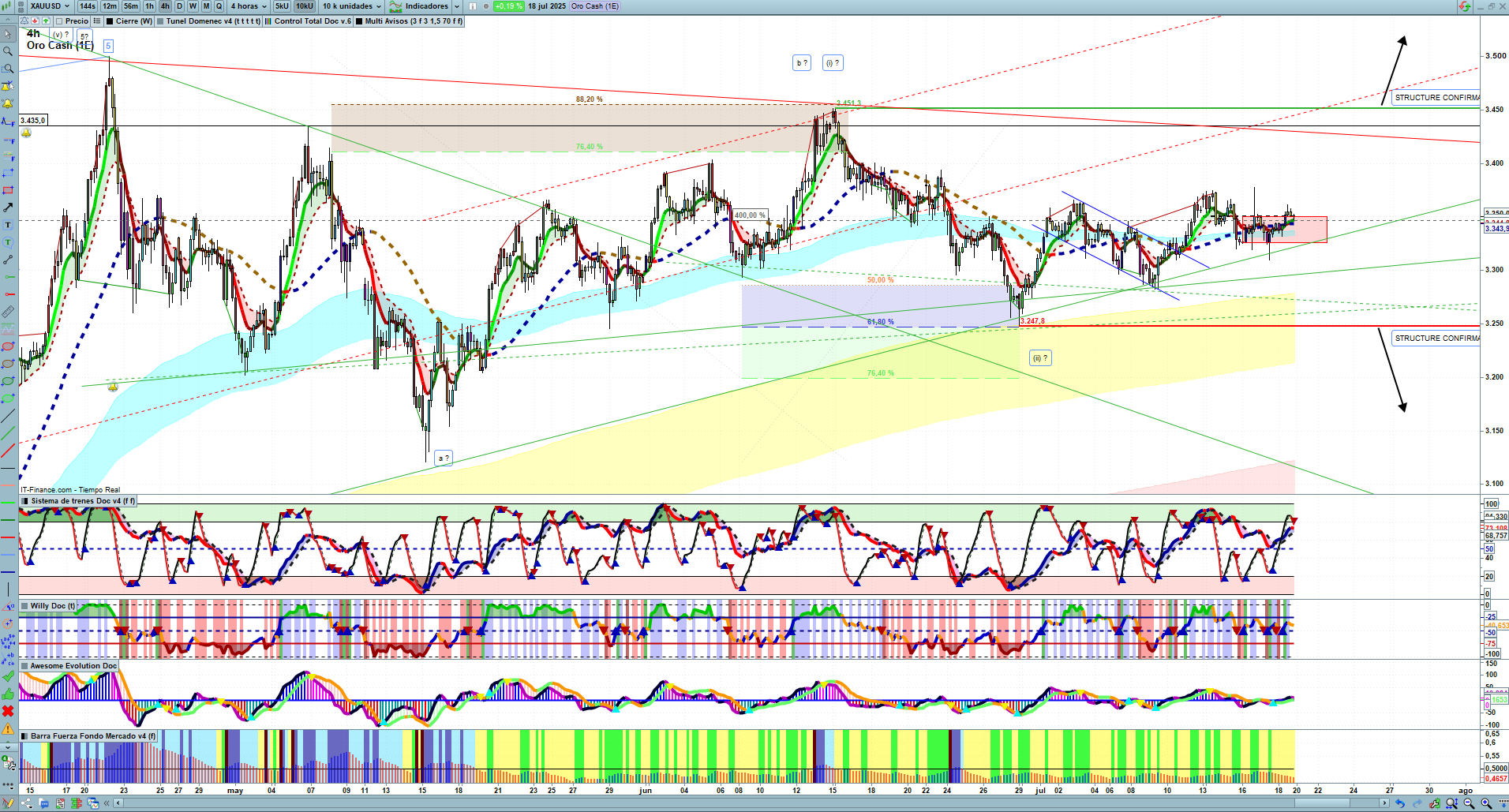Switch to the 1h timeframe
This screenshot has height=812, width=1509.
click(149, 6)
